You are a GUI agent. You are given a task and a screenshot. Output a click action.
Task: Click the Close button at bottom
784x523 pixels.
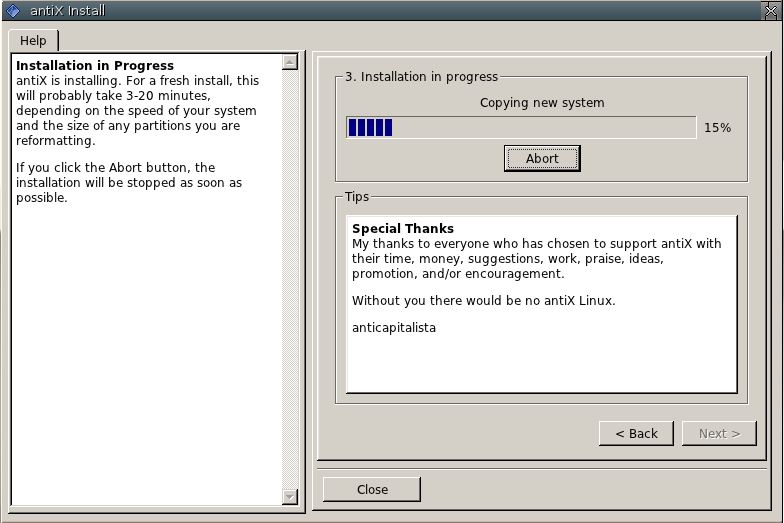[372, 489]
